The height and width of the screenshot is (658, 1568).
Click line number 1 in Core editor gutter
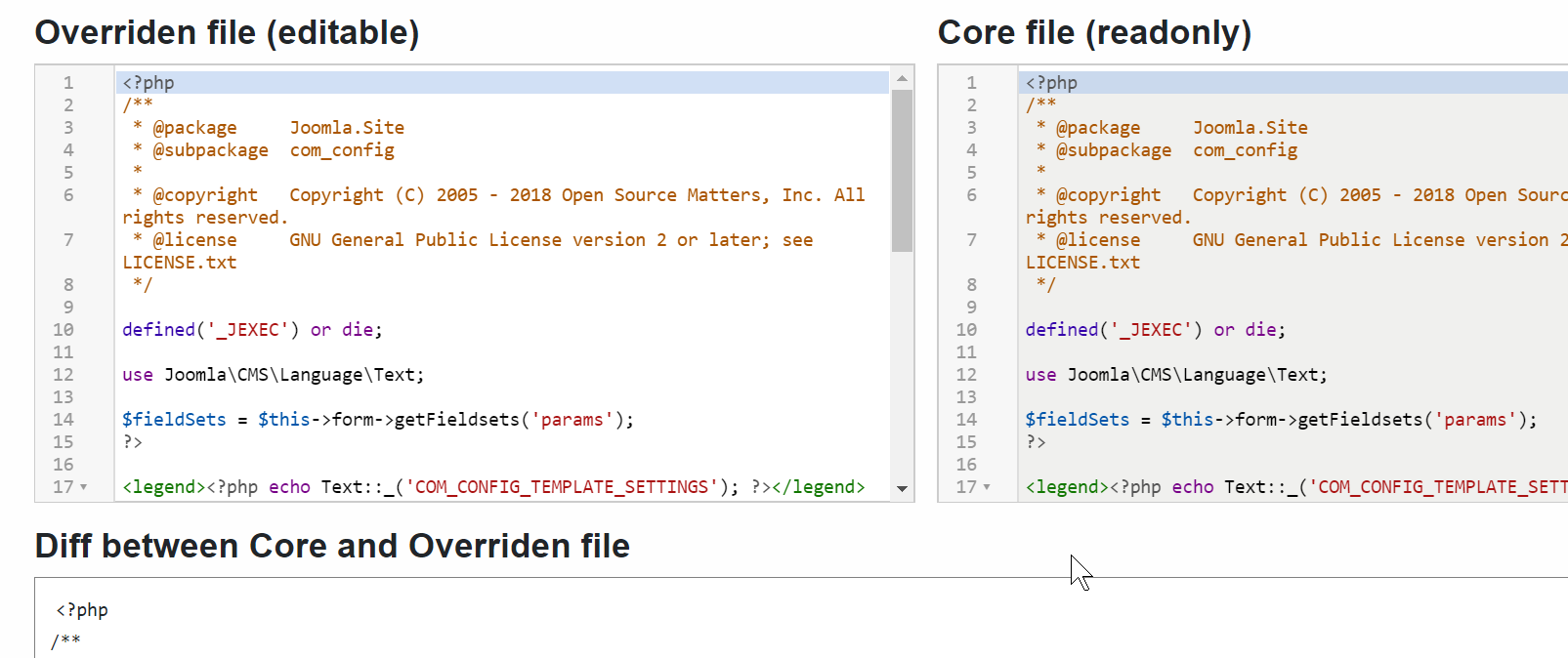(971, 83)
